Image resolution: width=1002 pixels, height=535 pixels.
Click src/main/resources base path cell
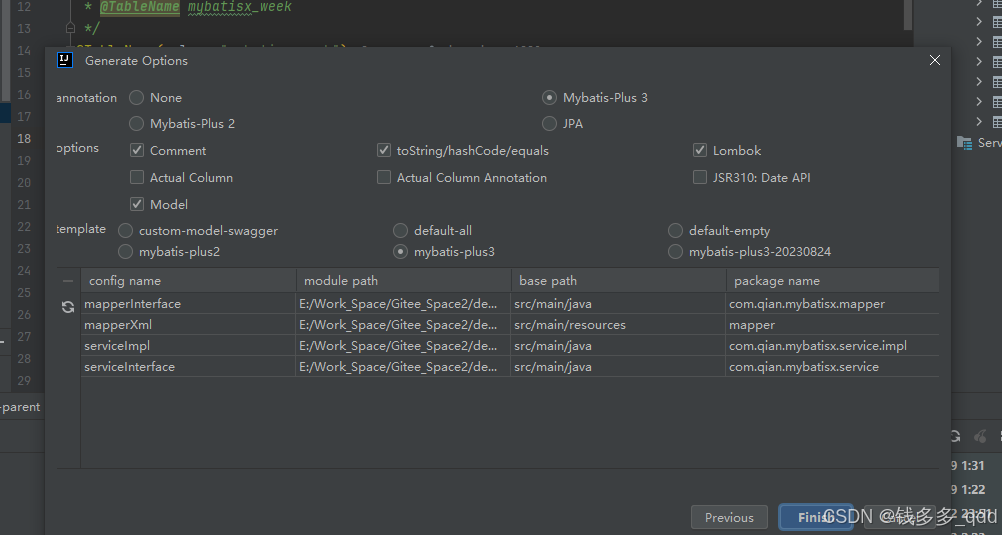point(619,325)
